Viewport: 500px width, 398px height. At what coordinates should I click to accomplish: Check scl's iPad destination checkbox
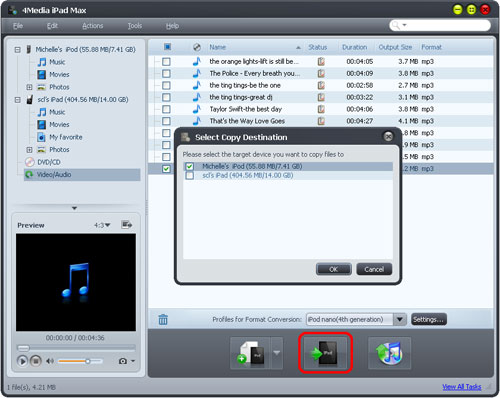(x=189, y=175)
